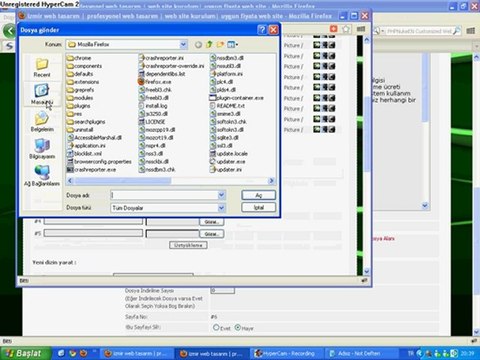The width and height of the screenshot is (480, 360).
Task: Select the uninstall folder
Action: 80,130
